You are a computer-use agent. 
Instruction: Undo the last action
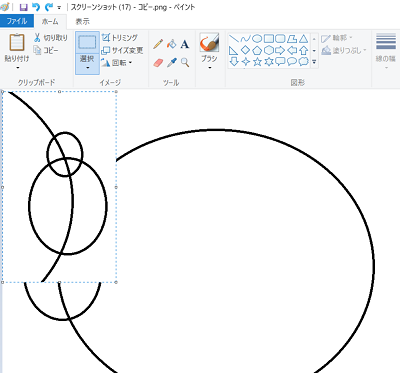click(x=36, y=7)
